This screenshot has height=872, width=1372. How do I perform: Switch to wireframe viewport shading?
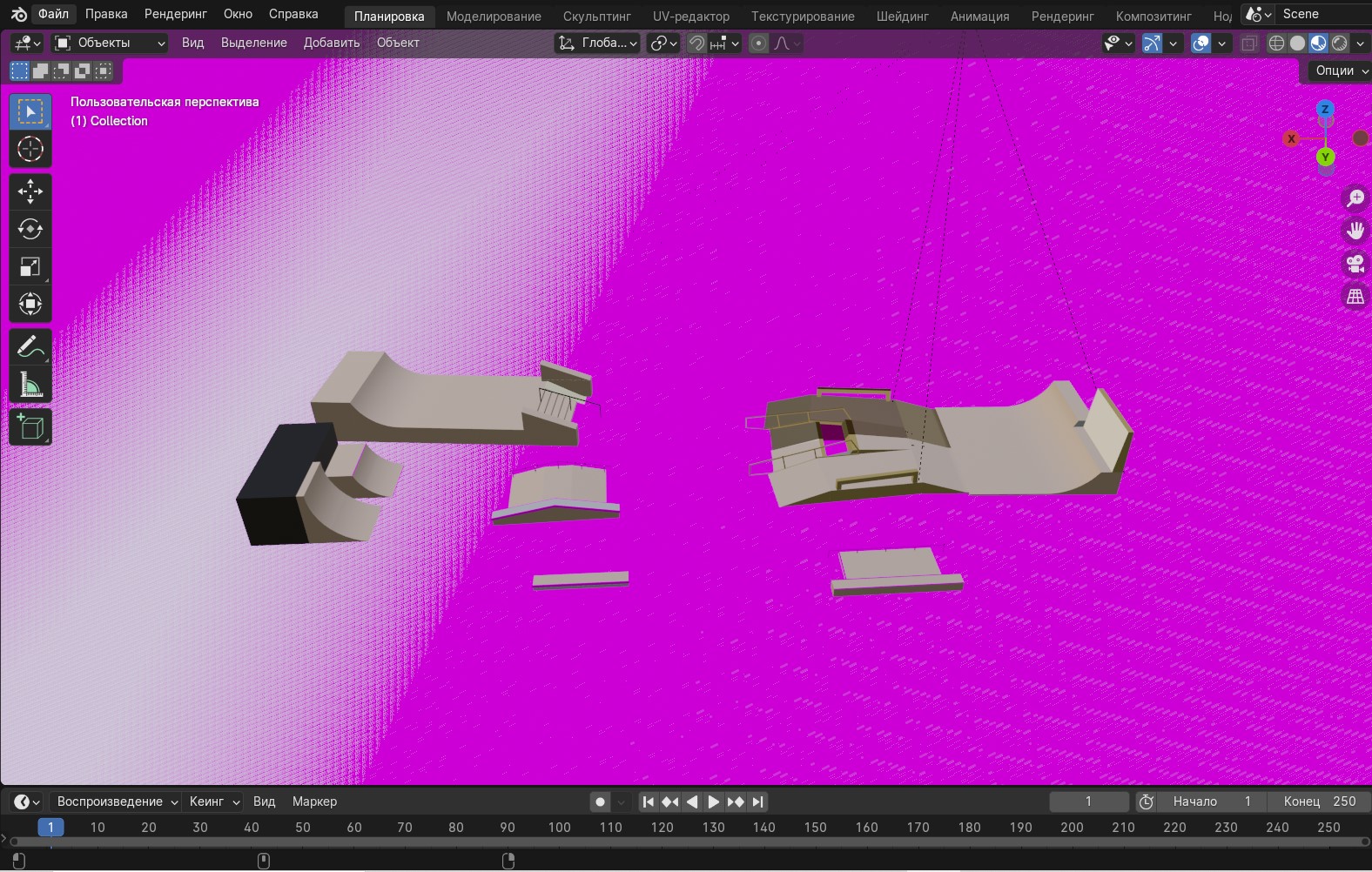[1276, 43]
